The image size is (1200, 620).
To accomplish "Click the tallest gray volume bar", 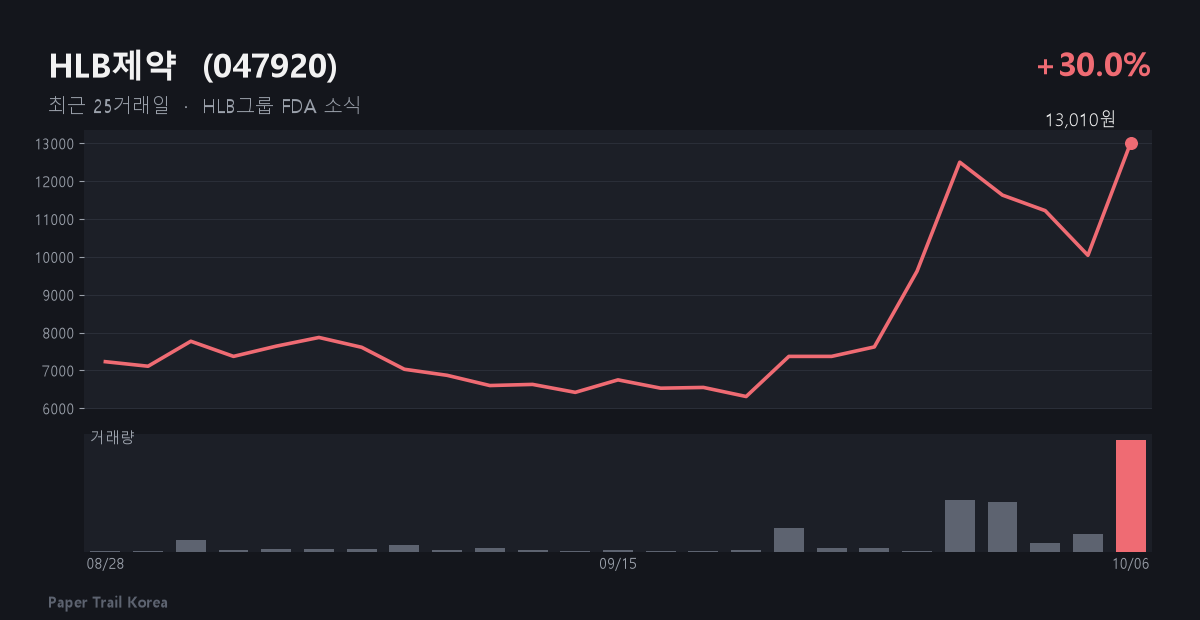I will coord(960,526).
